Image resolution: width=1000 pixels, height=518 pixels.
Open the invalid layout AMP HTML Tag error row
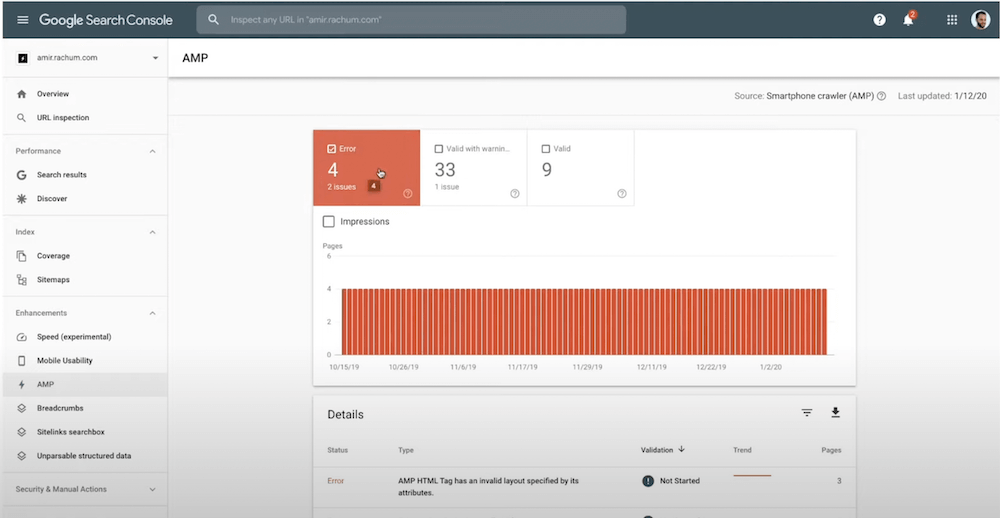click(584, 487)
